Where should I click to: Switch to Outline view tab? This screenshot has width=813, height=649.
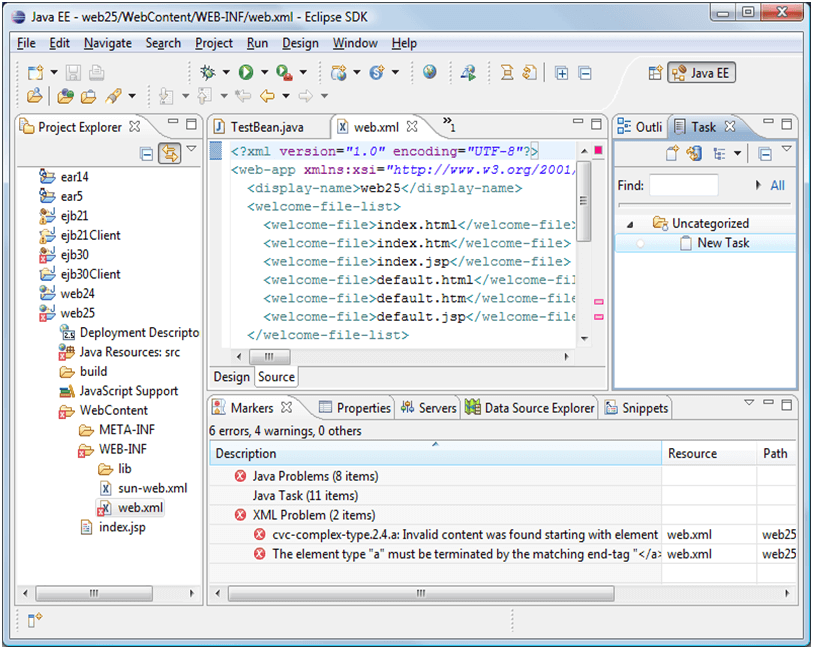click(x=640, y=127)
